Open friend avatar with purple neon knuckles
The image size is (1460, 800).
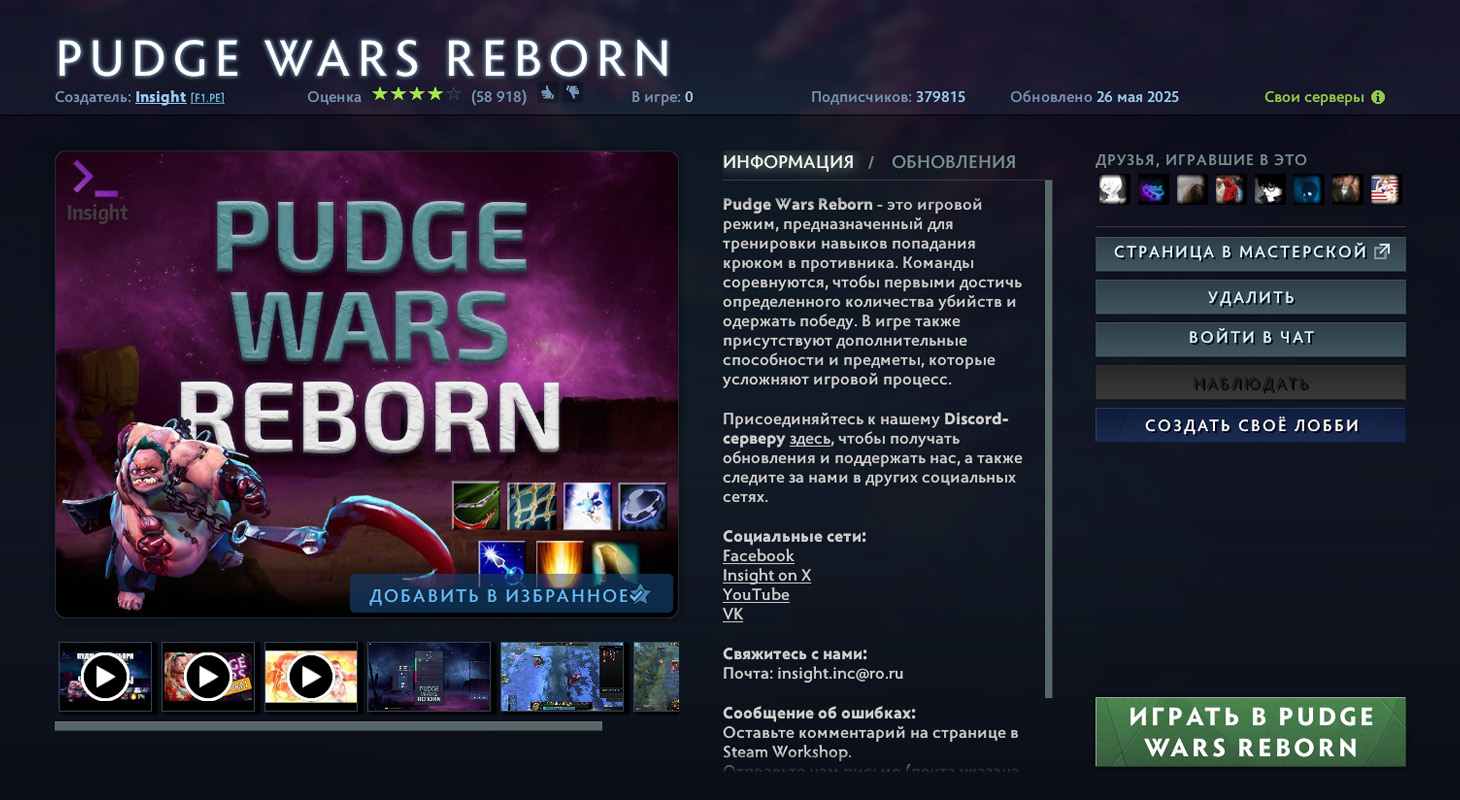[x=1153, y=189]
